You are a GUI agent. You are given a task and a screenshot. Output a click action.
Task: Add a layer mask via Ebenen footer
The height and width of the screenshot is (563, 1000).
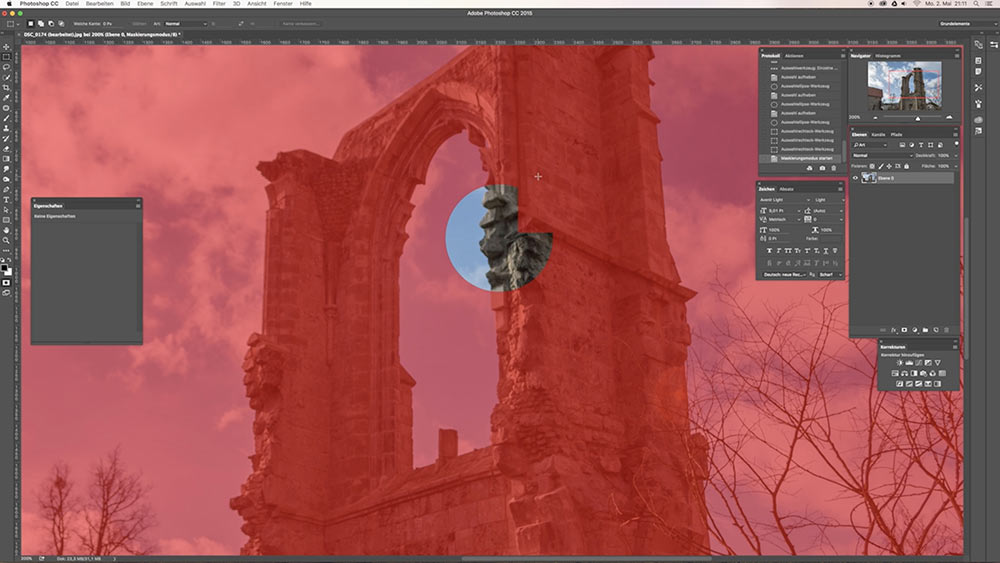[x=904, y=330]
